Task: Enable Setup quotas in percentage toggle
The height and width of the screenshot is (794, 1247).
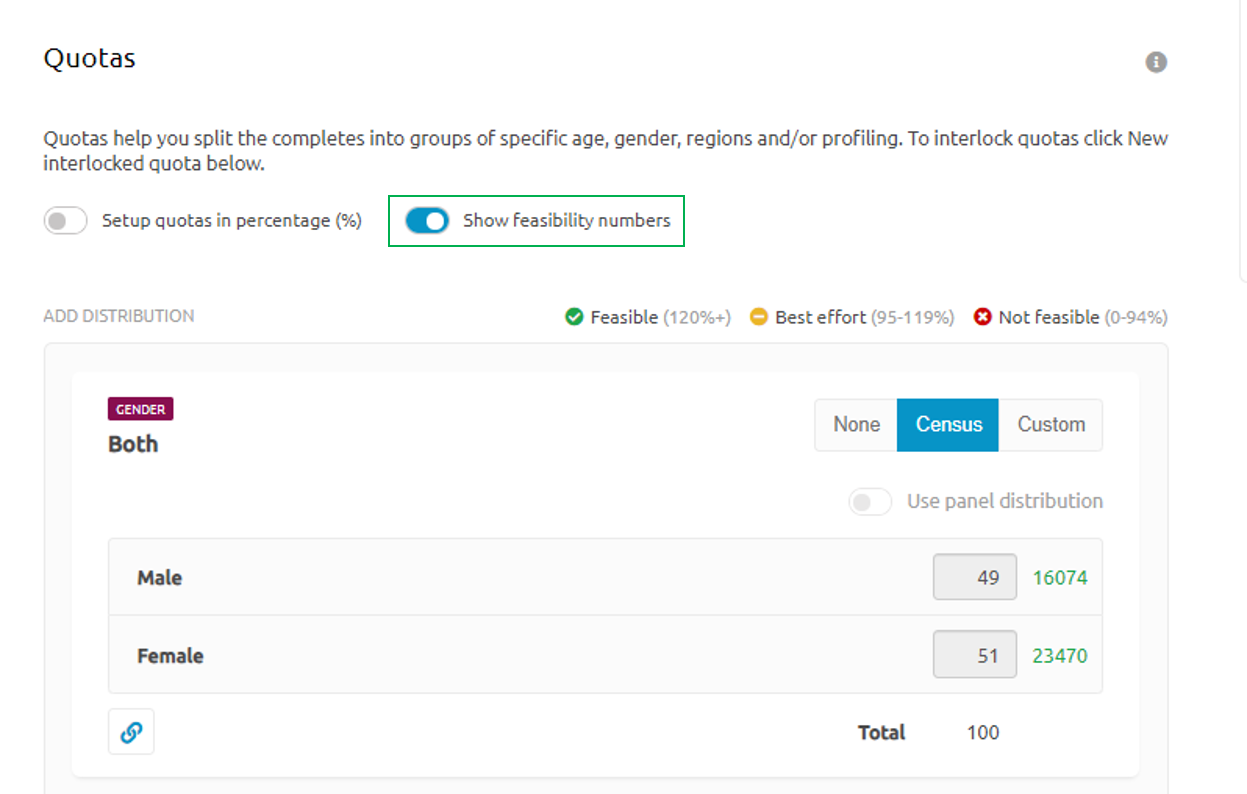Action: [66, 221]
